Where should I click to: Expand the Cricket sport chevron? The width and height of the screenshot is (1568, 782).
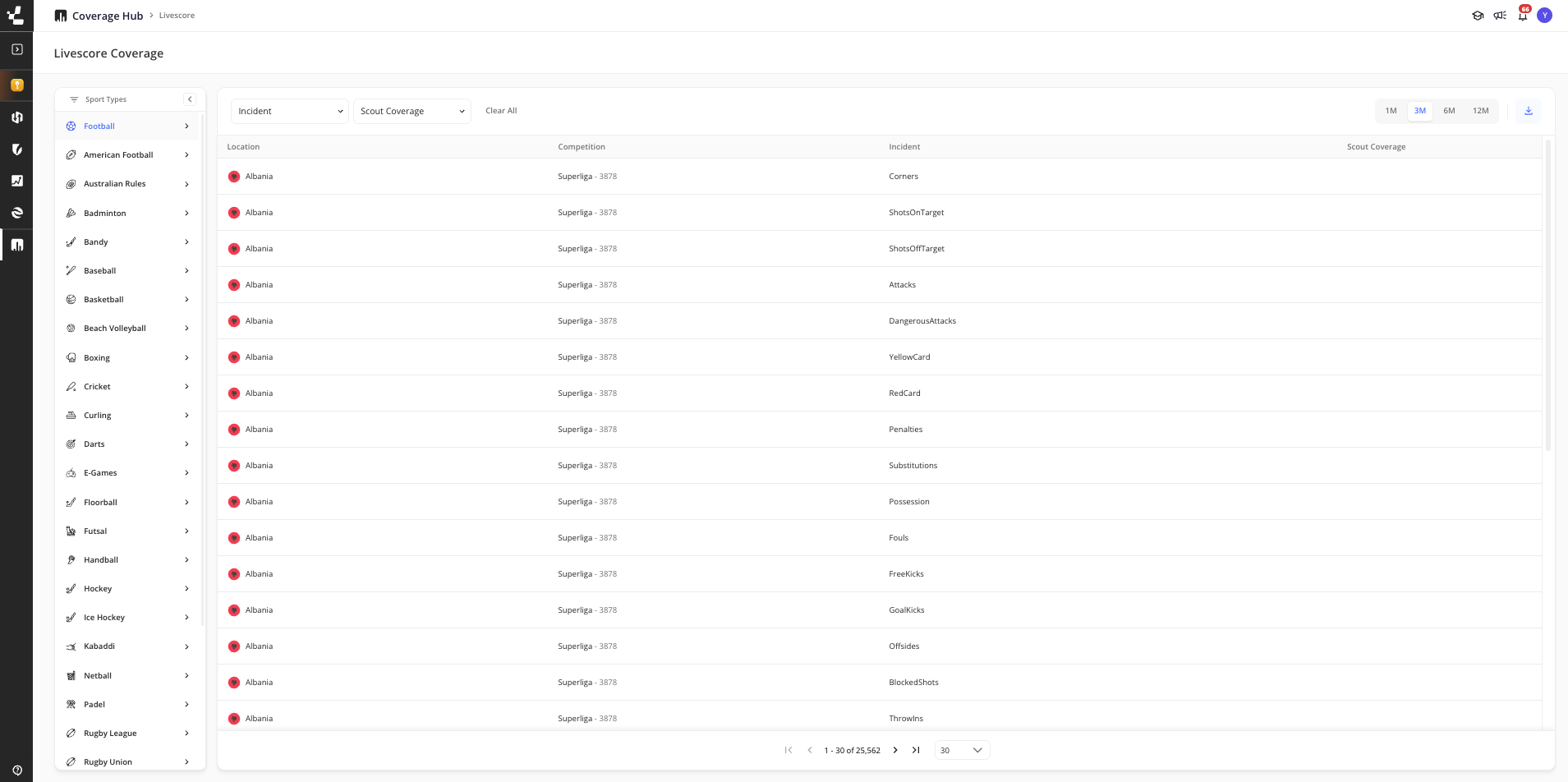[187, 387]
